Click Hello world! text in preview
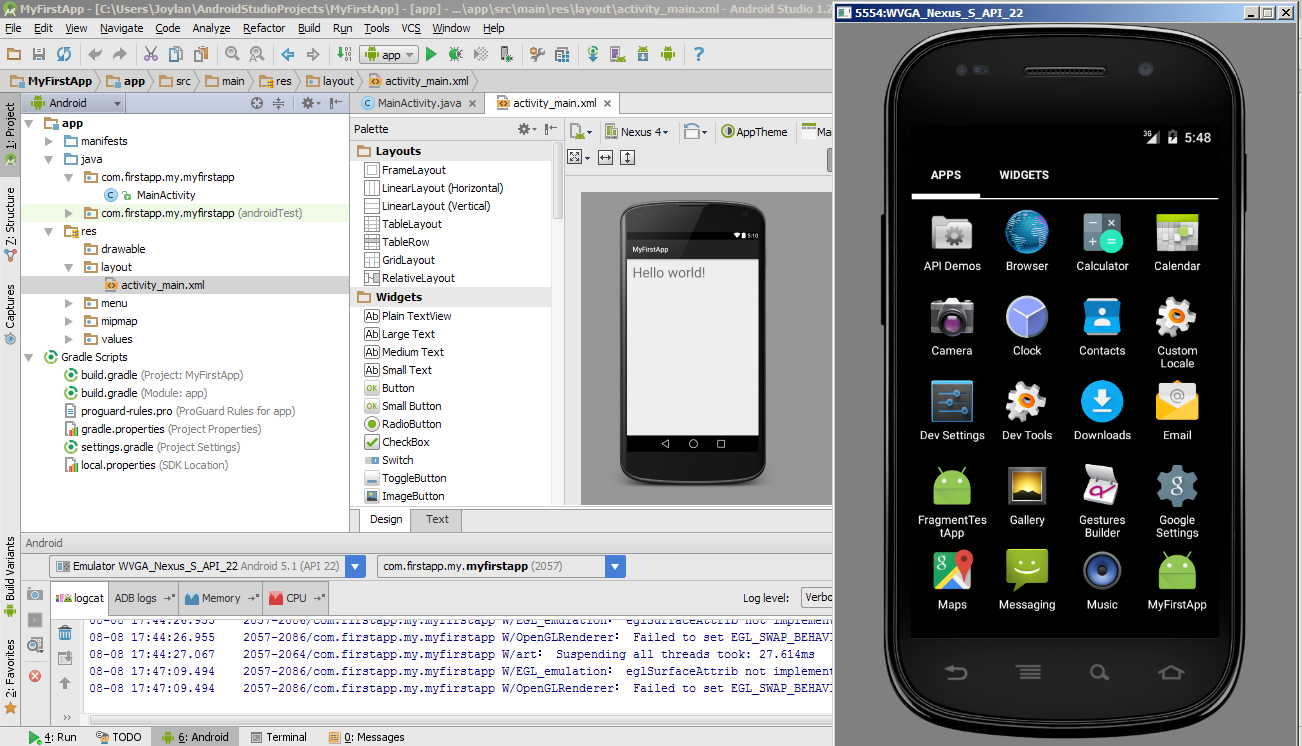This screenshot has width=1302, height=746. 669,272
